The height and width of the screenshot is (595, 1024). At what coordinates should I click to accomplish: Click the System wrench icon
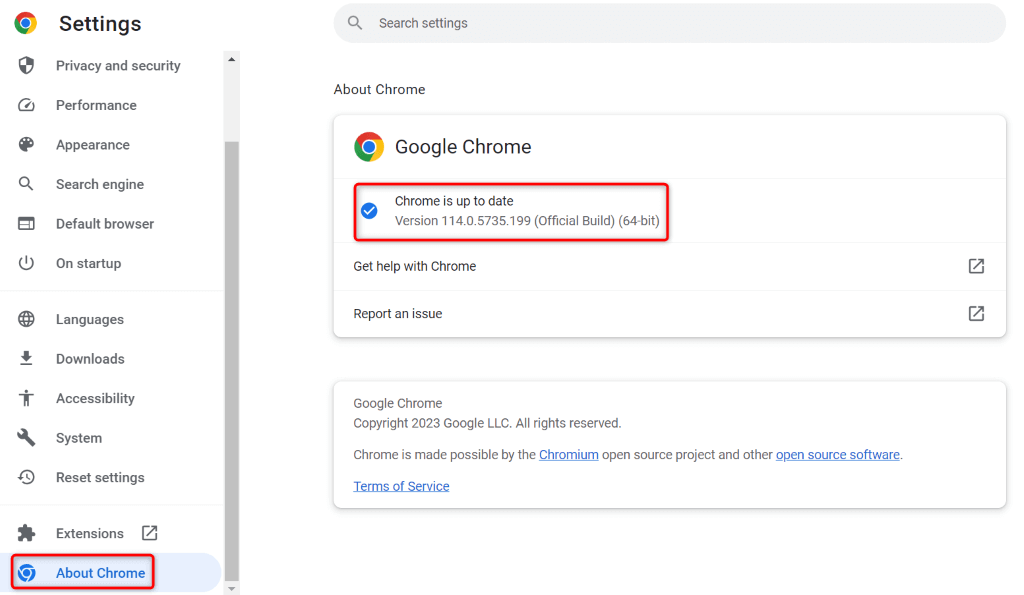(25, 437)
